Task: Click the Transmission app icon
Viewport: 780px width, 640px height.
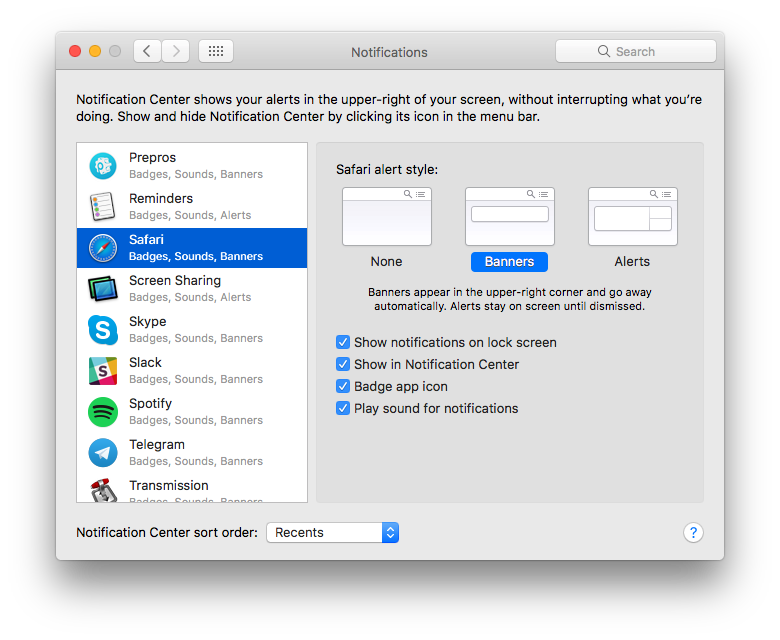Action: [103, 490]
